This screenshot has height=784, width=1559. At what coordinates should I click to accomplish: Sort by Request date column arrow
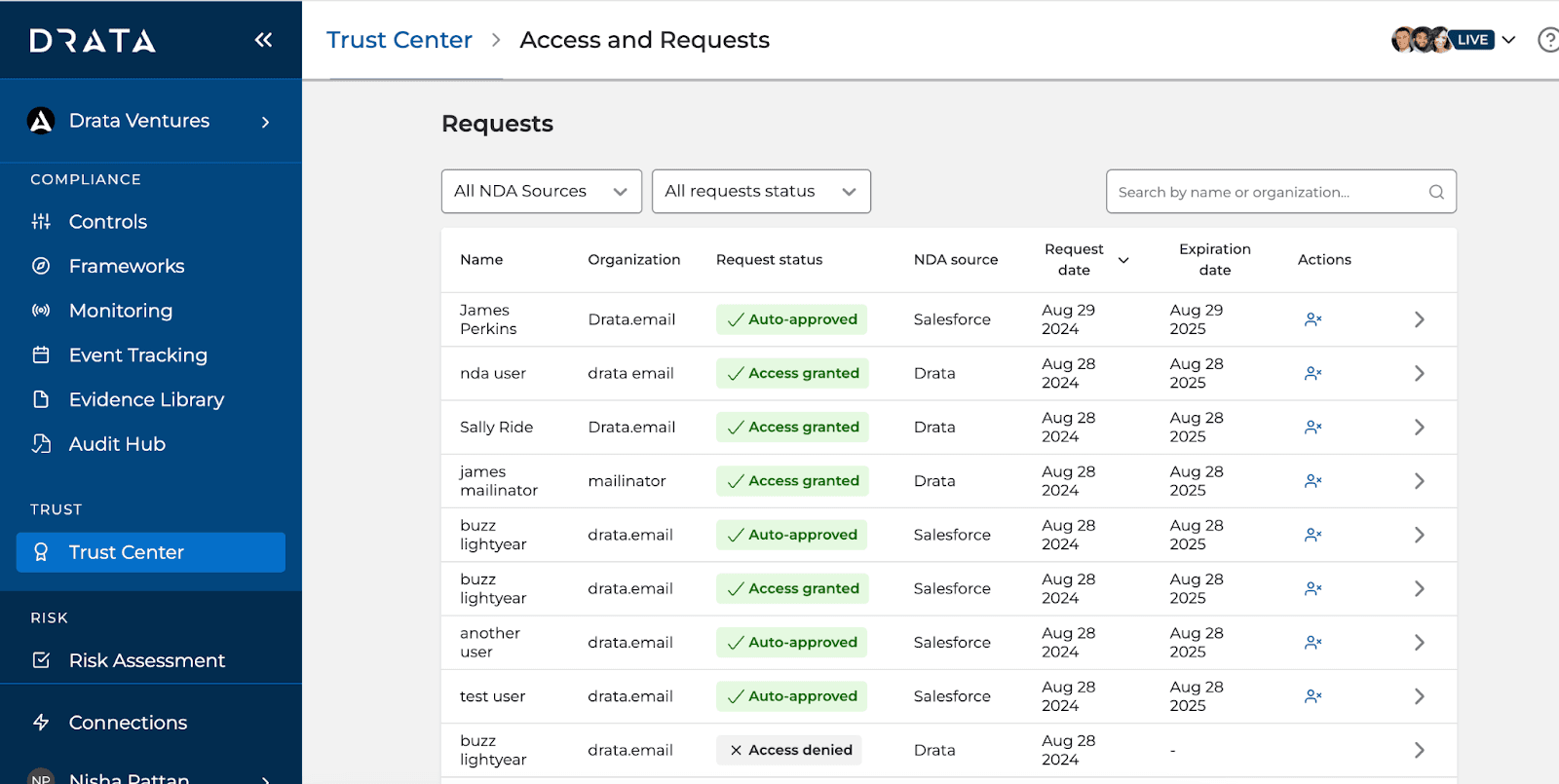coord(1123,260)
